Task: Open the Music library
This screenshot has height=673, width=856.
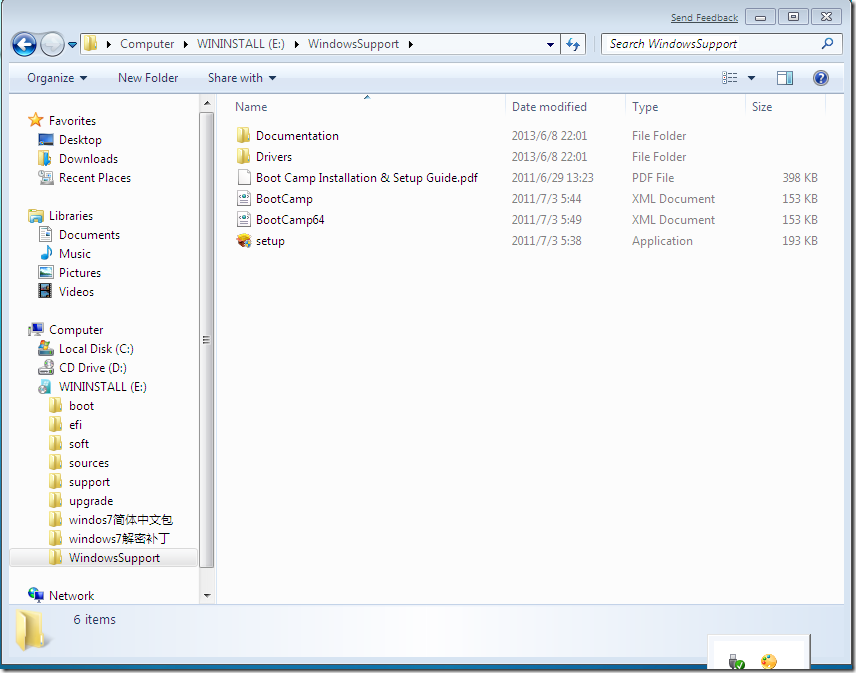Action: pos(75,254)
